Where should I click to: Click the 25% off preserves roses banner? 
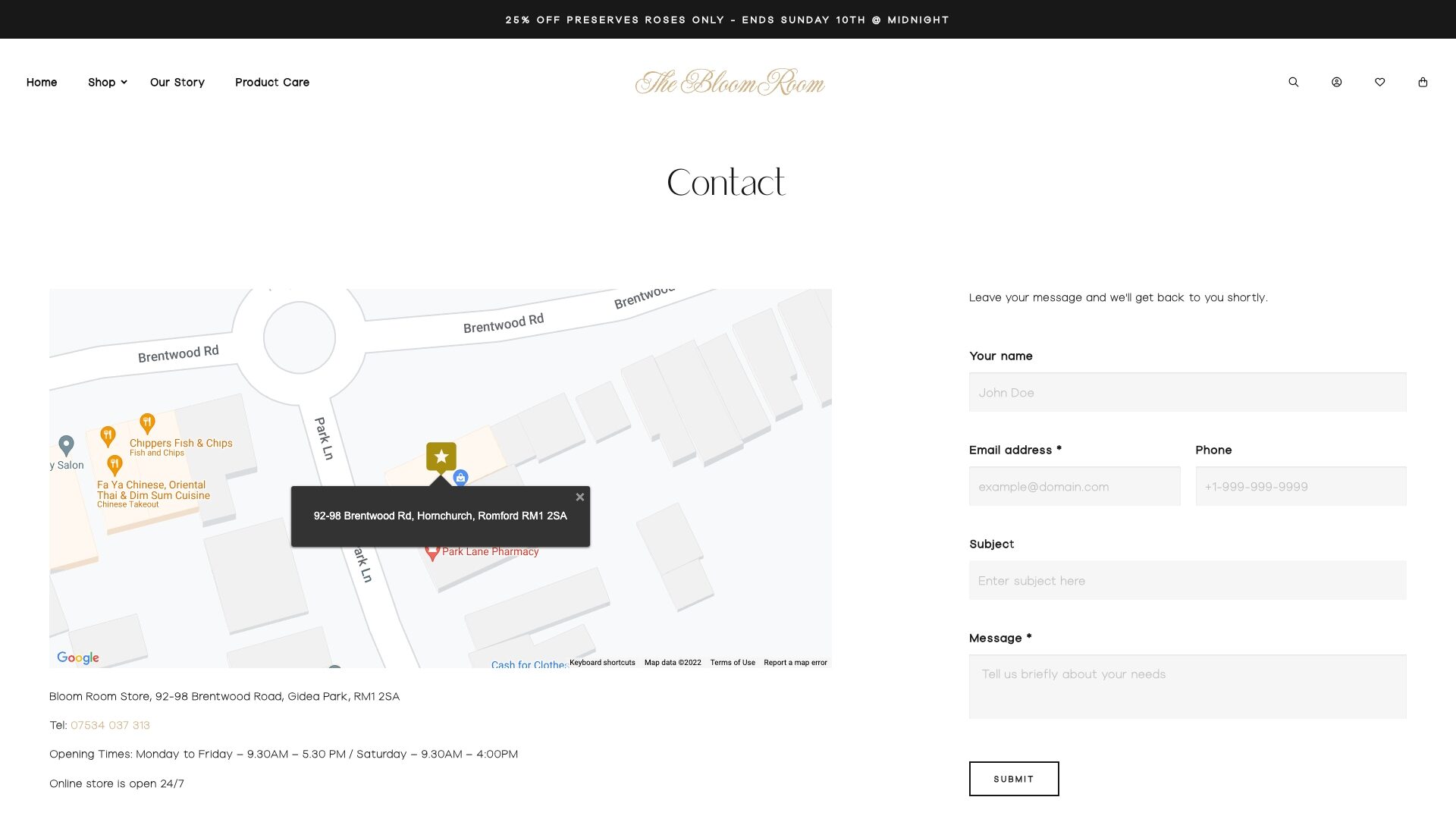point(727,20)
